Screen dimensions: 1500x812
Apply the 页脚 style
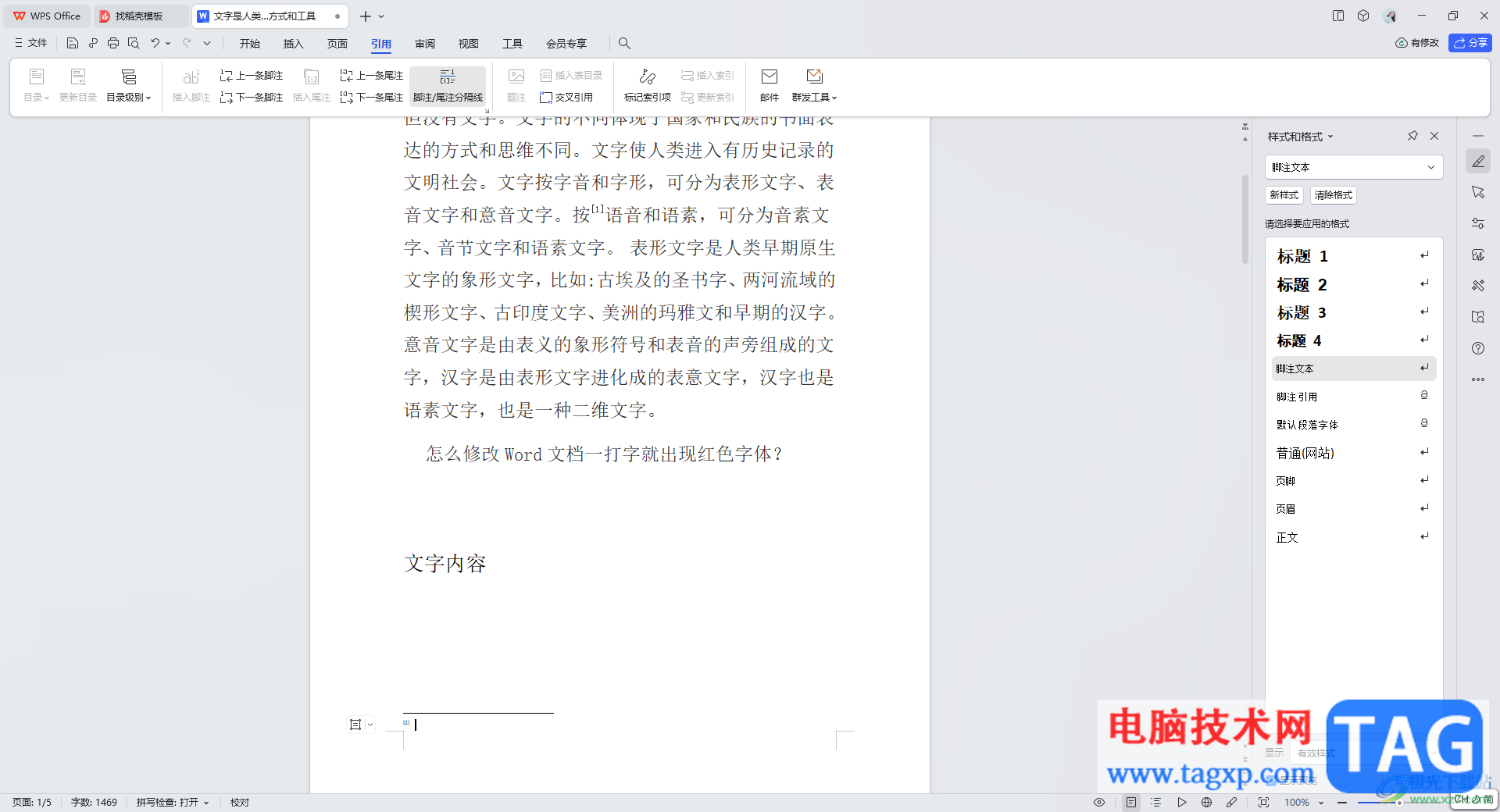1353,481
